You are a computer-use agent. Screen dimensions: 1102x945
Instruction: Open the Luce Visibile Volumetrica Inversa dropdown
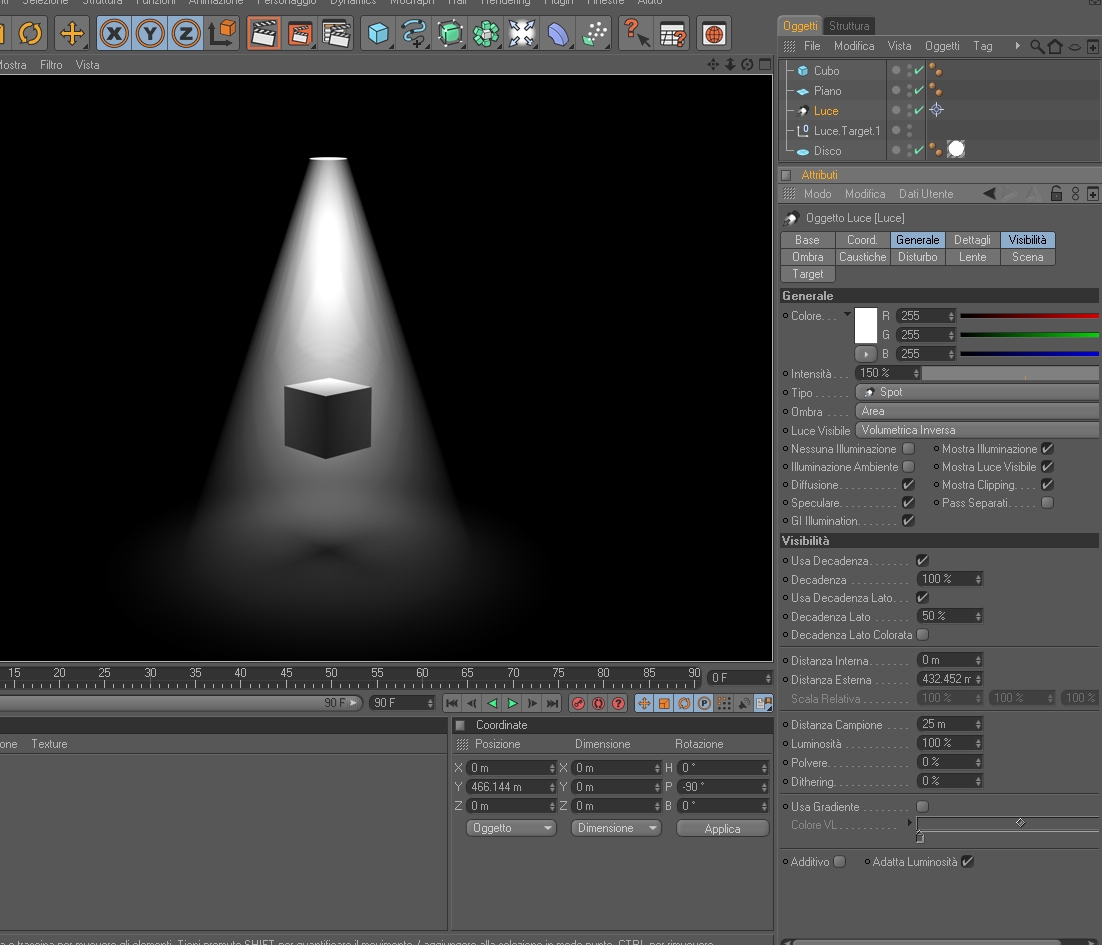tap(977, 430)
